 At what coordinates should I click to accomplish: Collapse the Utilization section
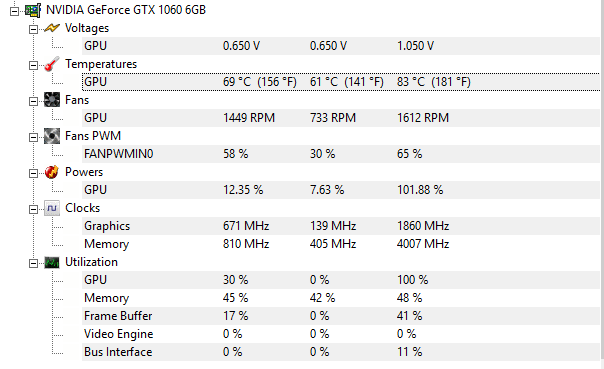(34, 263)
